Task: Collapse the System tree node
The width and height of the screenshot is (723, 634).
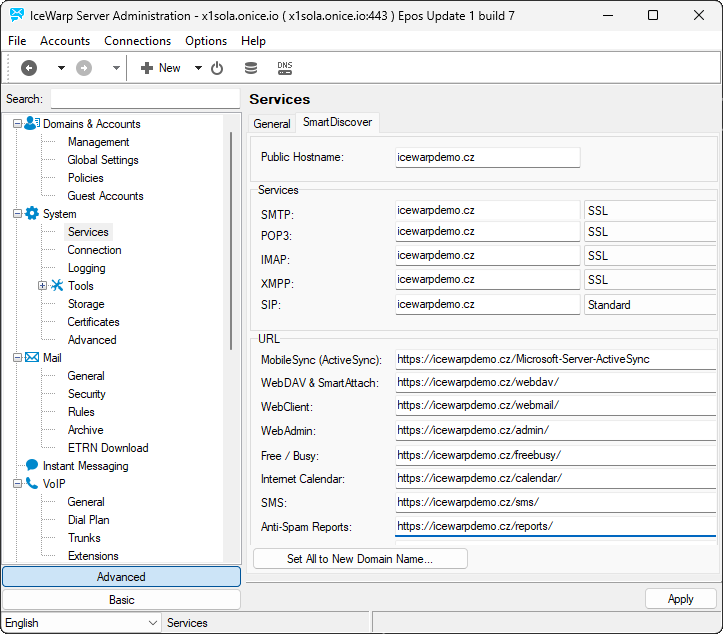Action: (x=17, y=213)
